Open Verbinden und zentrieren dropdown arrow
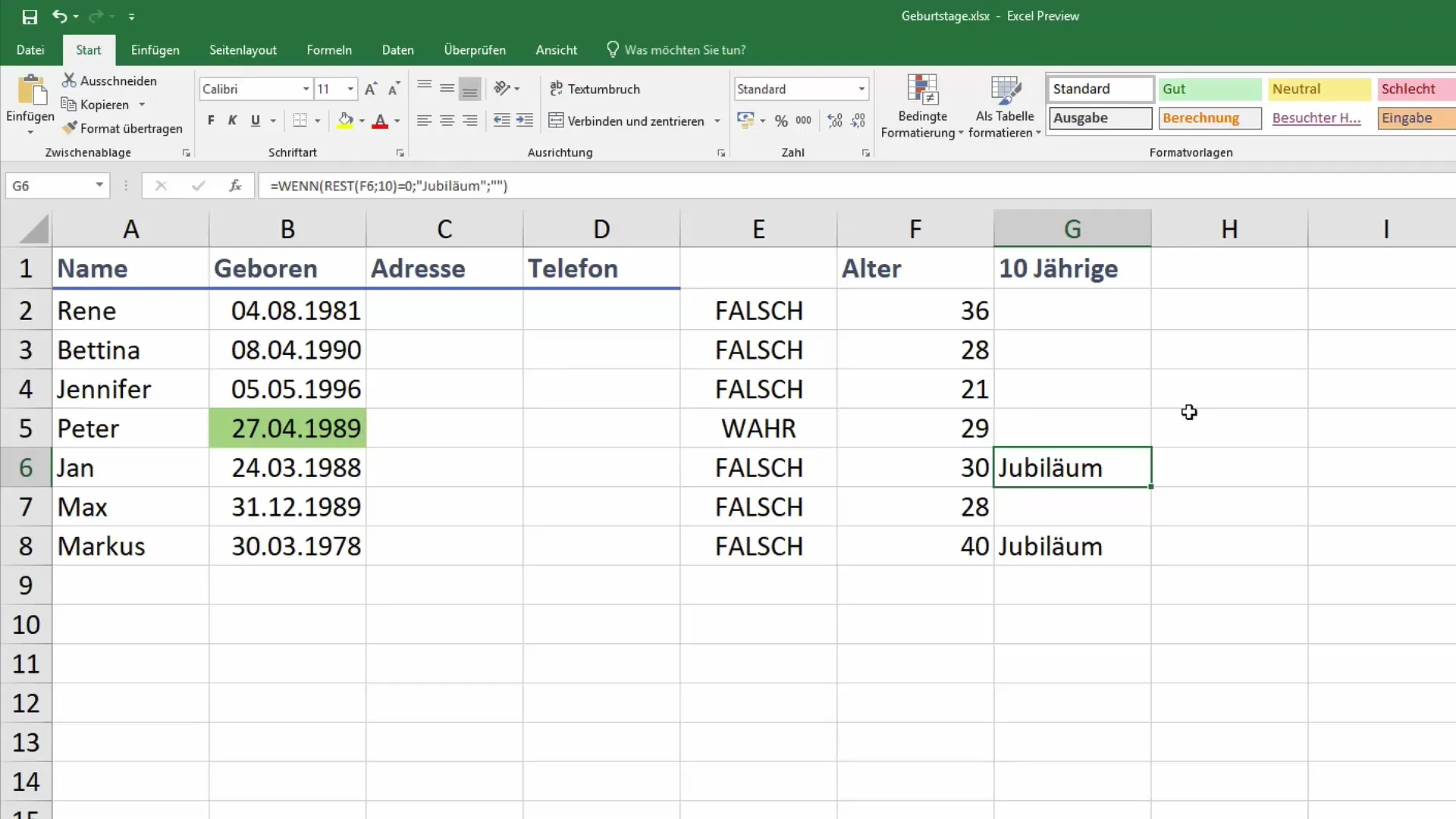This screenshot has width=1456, height=819. click(717, 121)
